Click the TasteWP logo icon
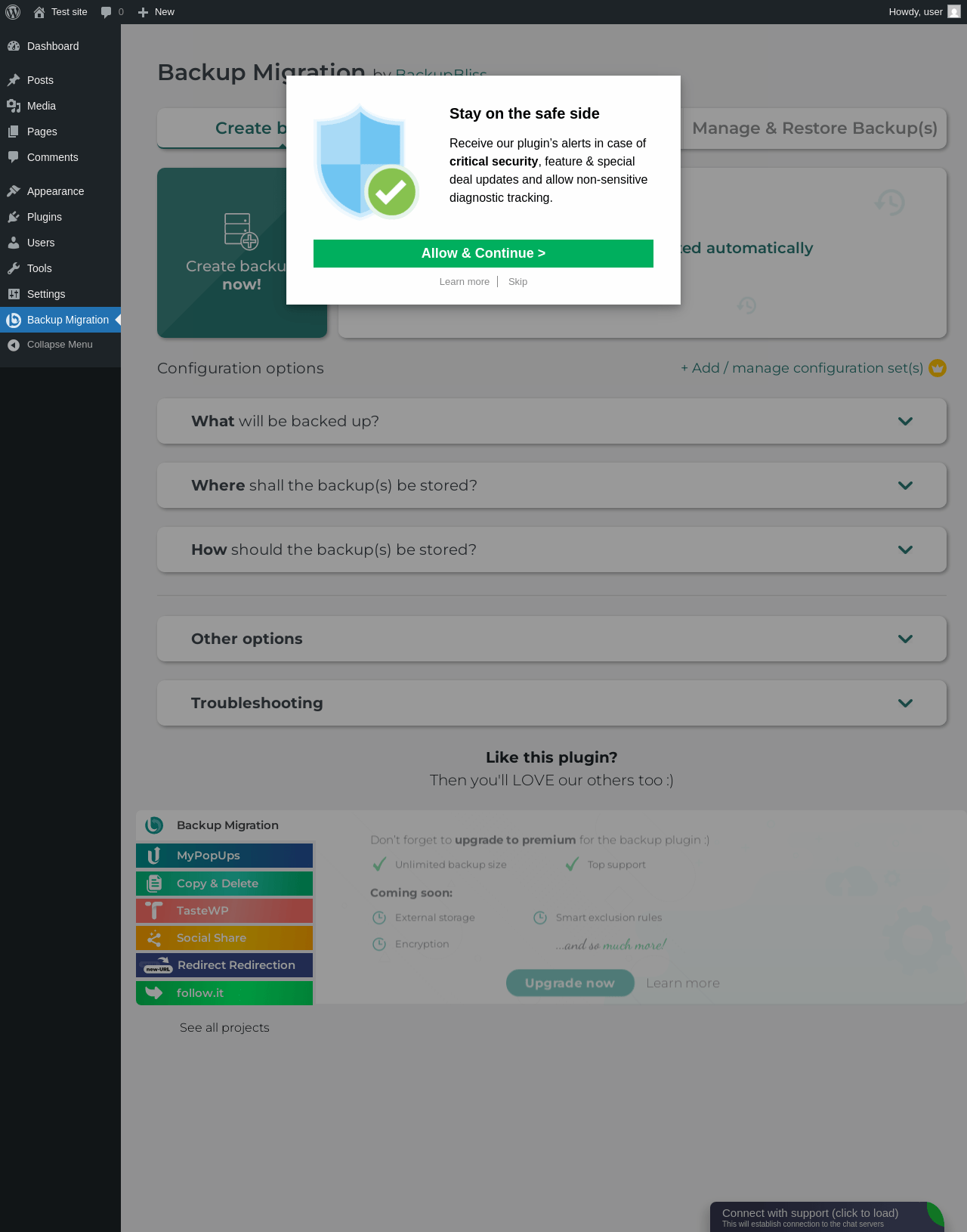Screen dimensions: 967x1232 [154, 911]
